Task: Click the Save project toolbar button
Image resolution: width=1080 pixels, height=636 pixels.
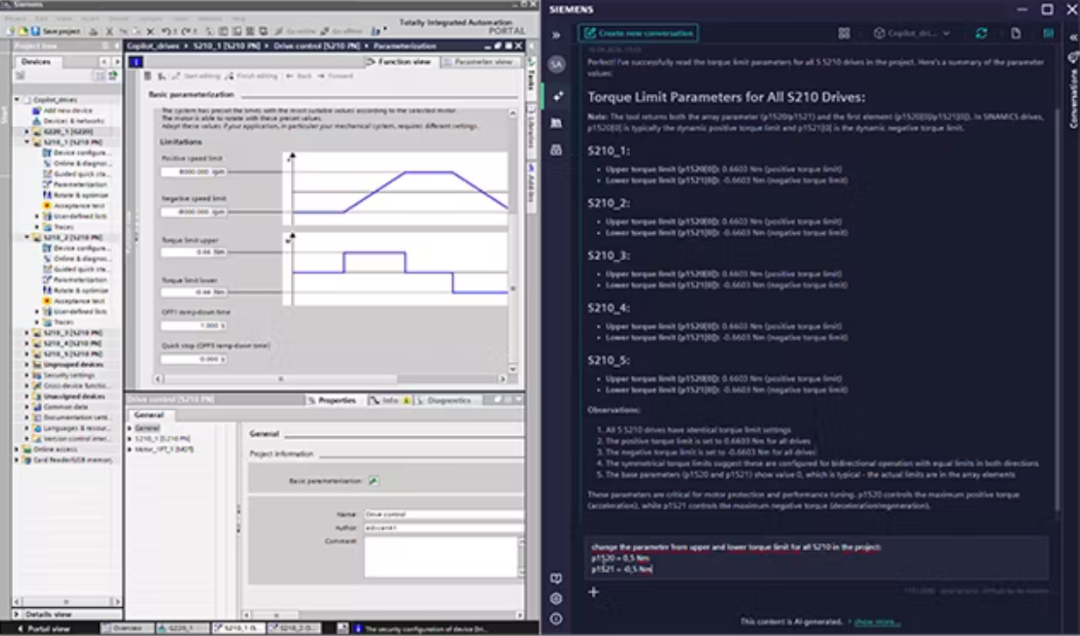Action: (56, 31)
